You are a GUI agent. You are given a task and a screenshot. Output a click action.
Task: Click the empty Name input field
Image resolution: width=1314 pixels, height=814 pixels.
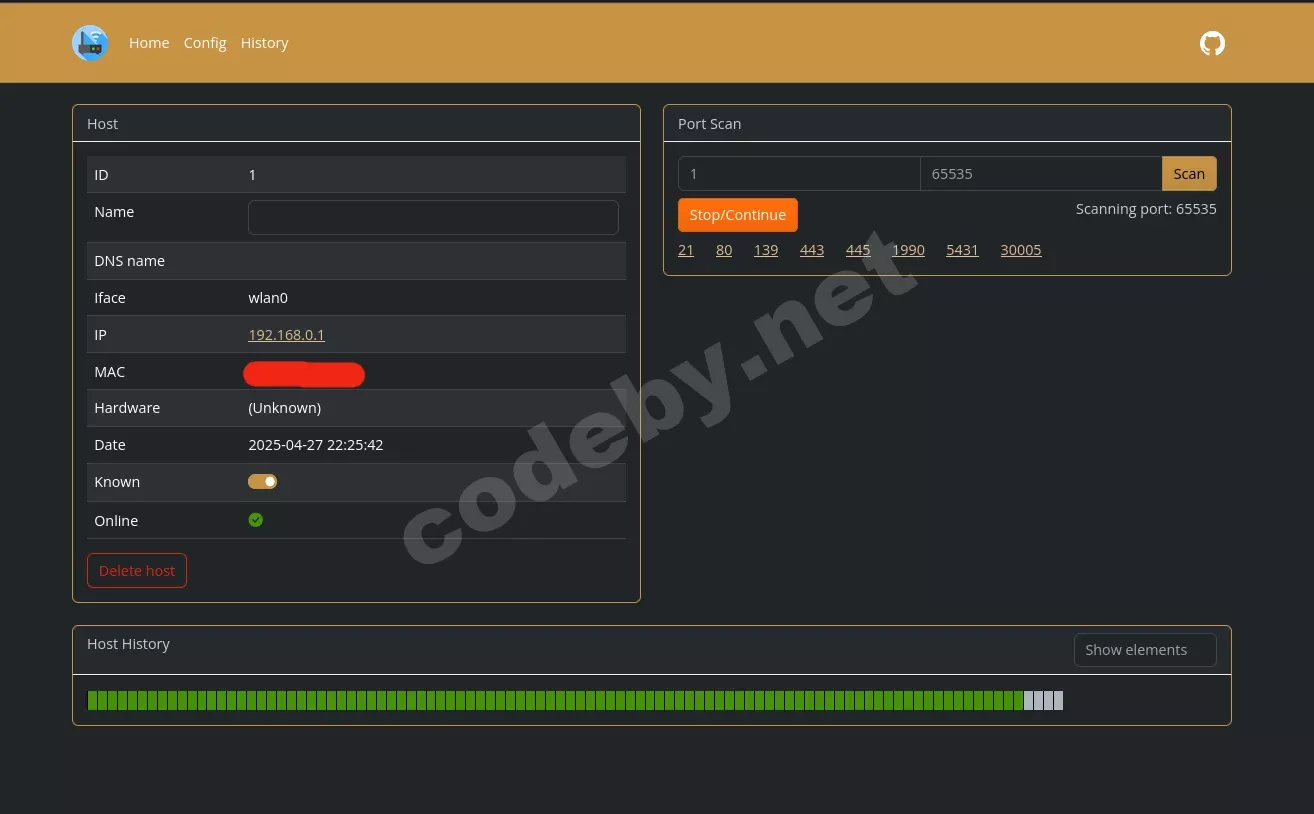coord(432,217)
